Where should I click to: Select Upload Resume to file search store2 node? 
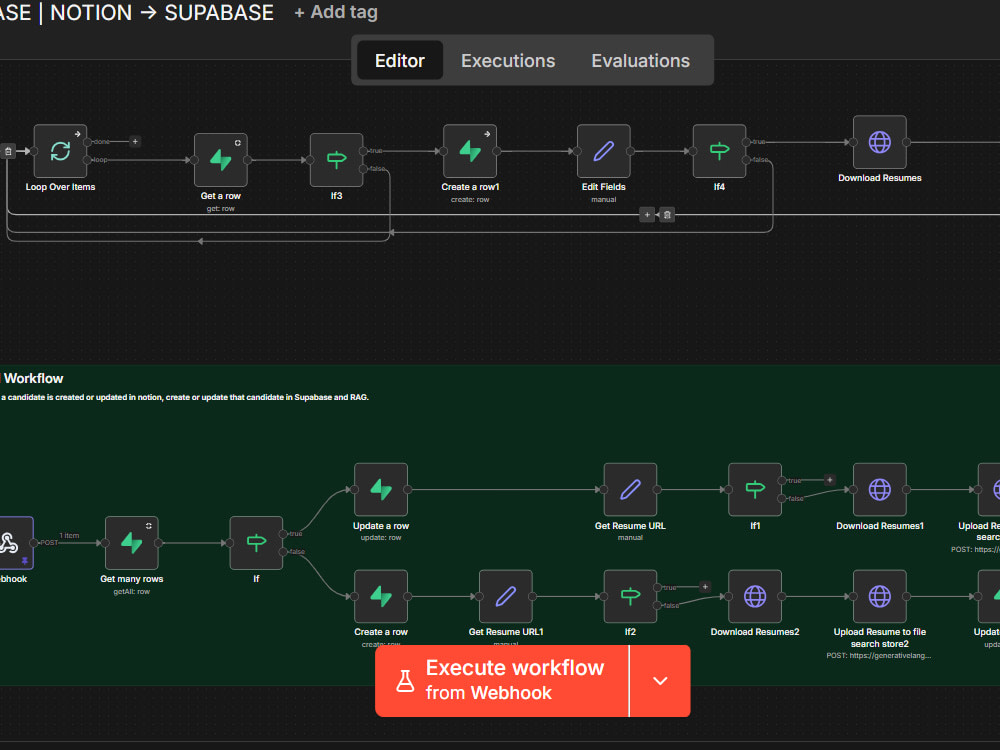click(x=879, y=596)
